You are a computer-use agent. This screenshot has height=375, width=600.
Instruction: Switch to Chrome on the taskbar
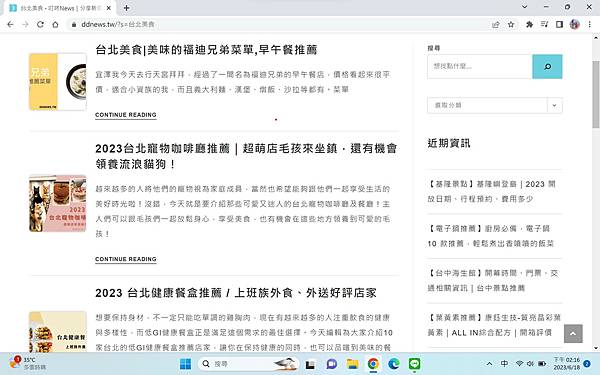tap(373, 364)
